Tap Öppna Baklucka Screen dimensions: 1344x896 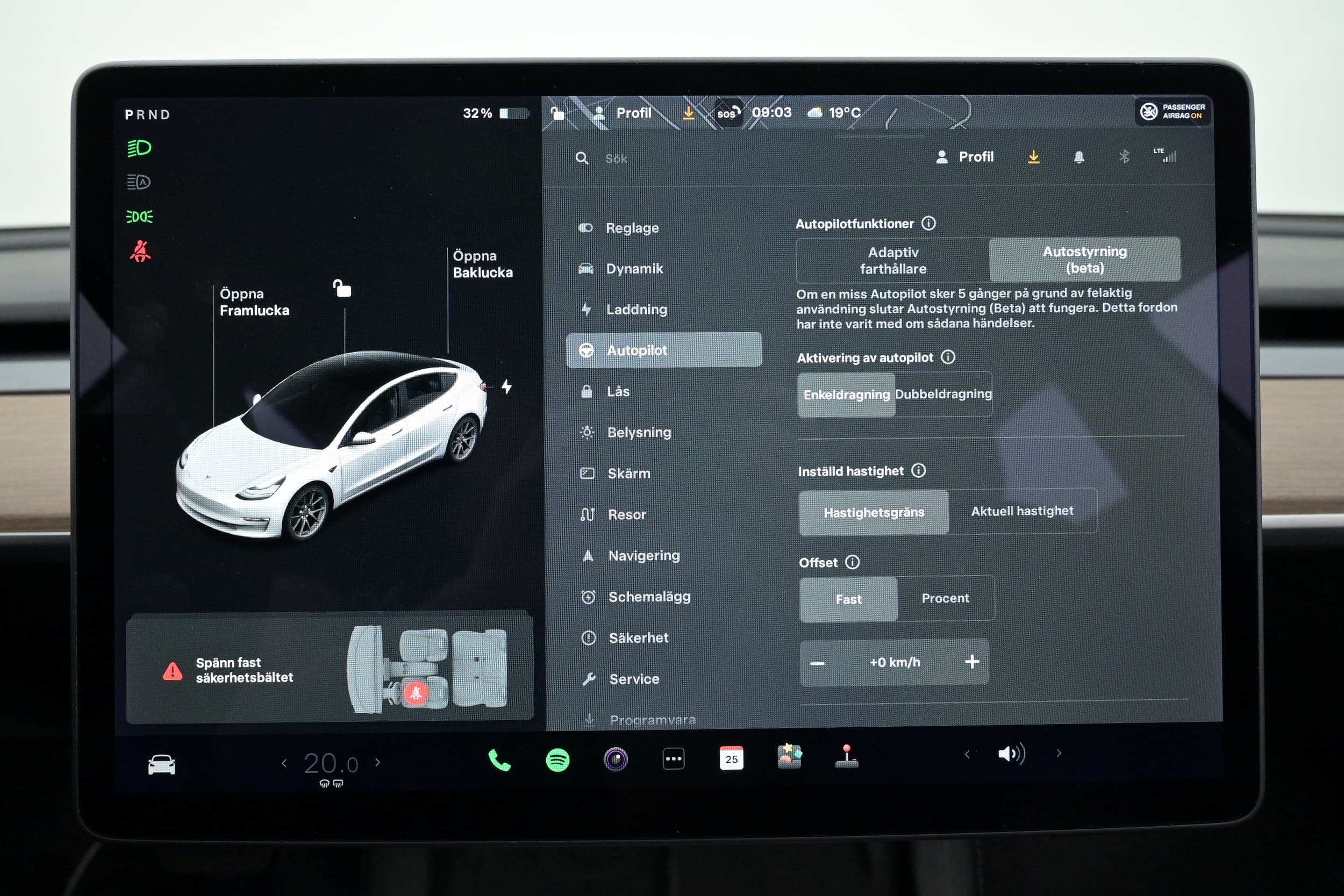[x=482, y=264]
